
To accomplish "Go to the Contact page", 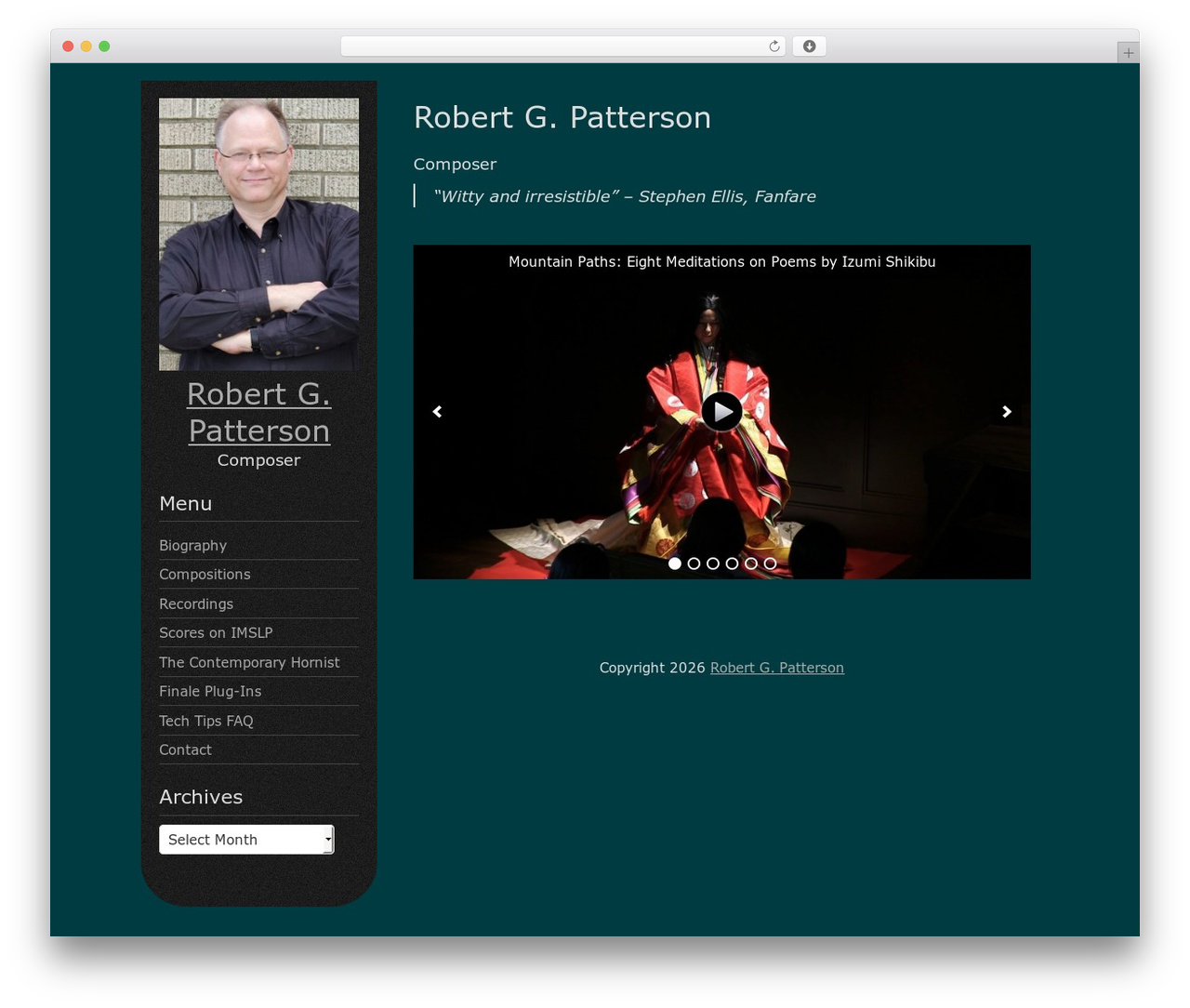I will pyautogui.click(x=185, y=750).
